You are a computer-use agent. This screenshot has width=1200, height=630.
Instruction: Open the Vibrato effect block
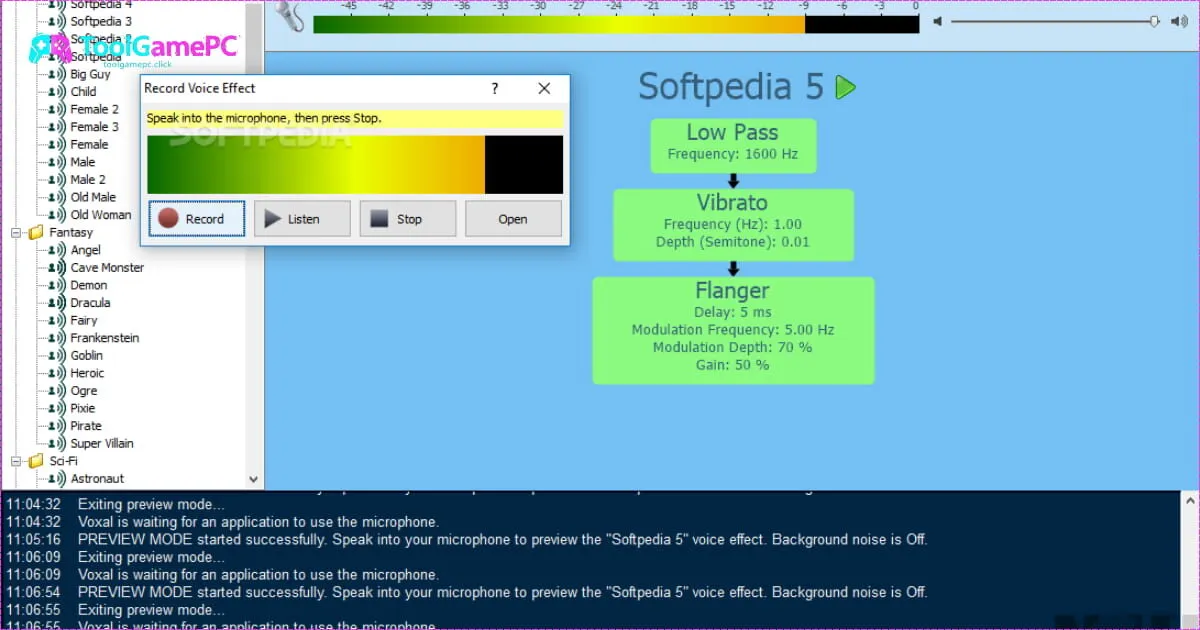click(x=733, y=225)
